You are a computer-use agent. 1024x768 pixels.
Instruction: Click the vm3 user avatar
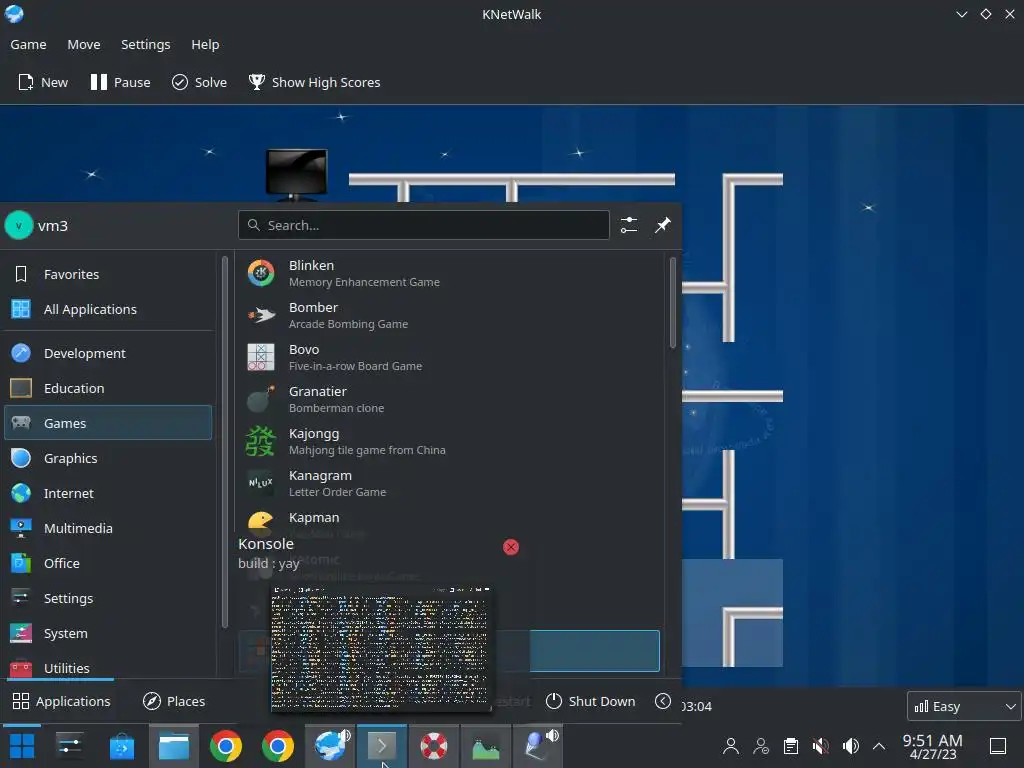(19, 225)
